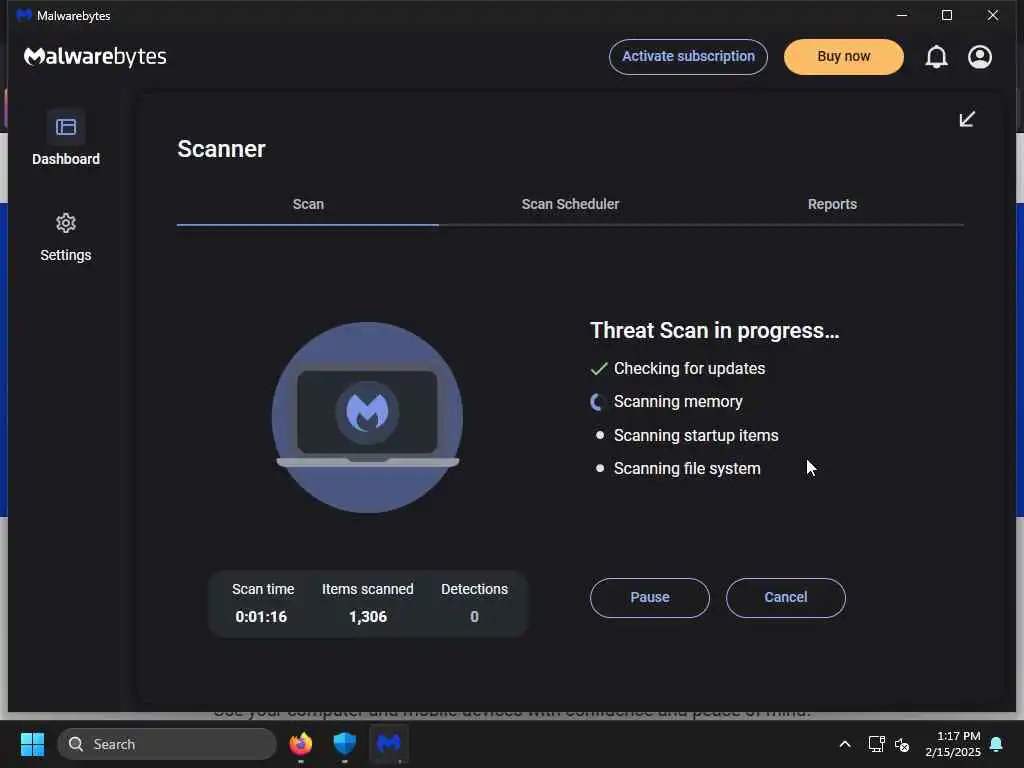
Task: Click the 'Scanning file system' step
Action: tap(687, 469)
